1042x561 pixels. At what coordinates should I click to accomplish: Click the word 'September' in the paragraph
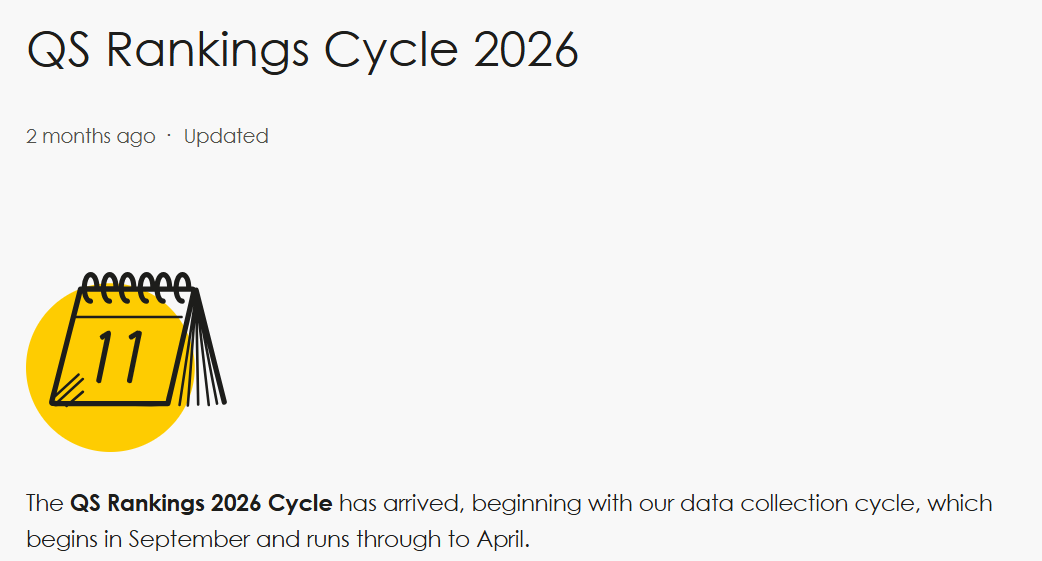(x=189, y=539)
